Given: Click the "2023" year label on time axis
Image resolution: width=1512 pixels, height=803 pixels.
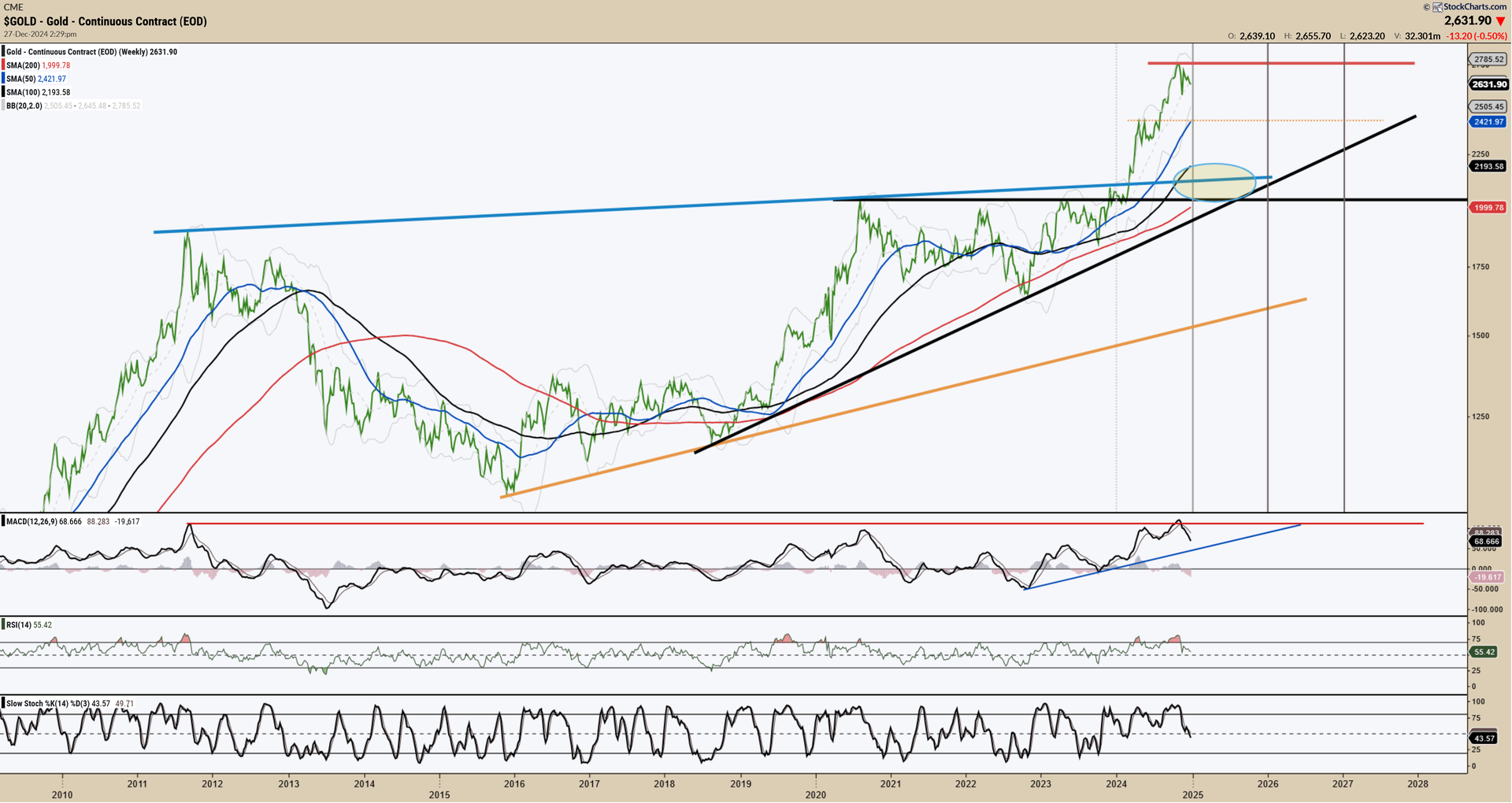Looking at the screenshot, I should [1040, 784].
